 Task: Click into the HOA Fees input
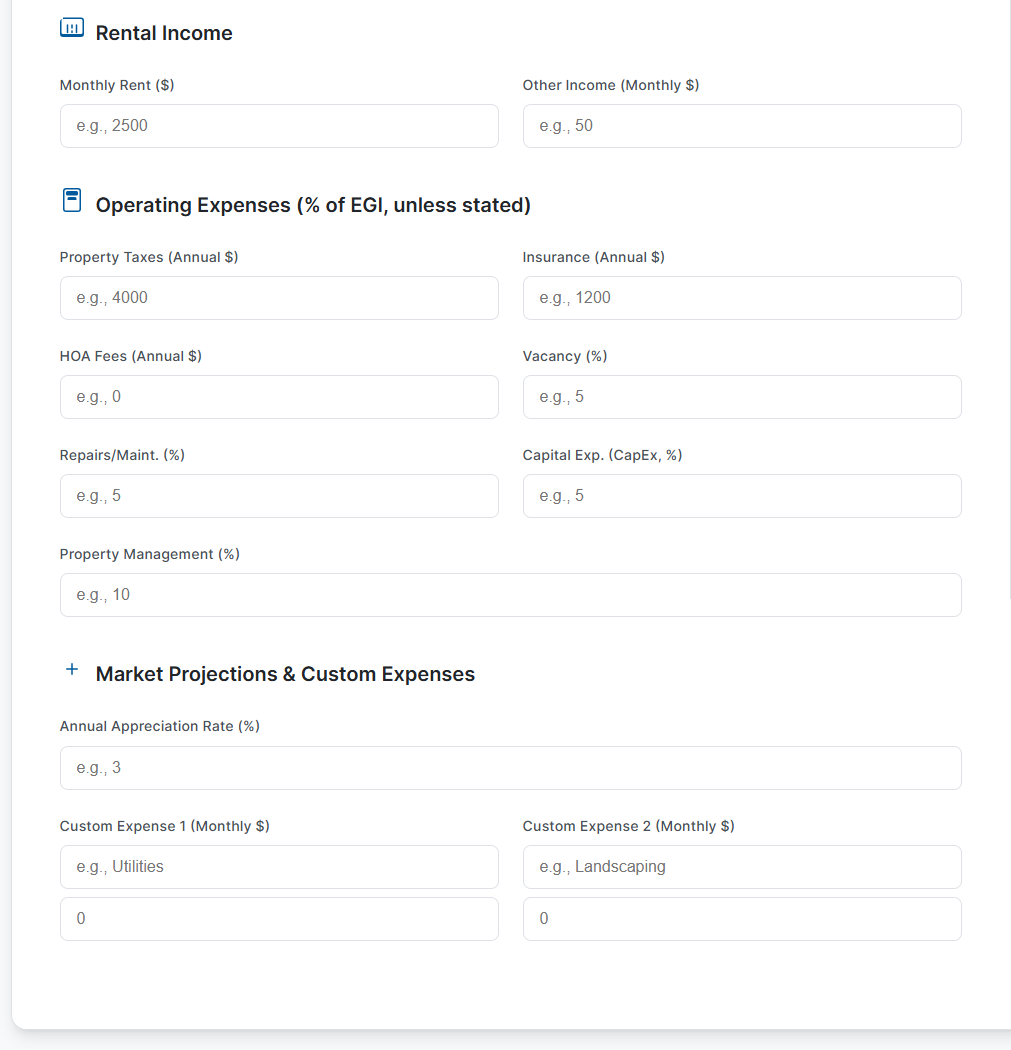pos(279,397)
